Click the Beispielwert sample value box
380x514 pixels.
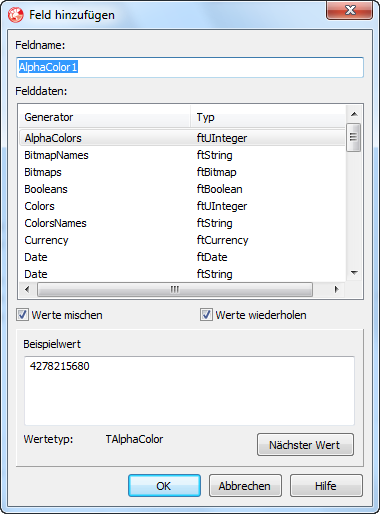tap(189, 391)
